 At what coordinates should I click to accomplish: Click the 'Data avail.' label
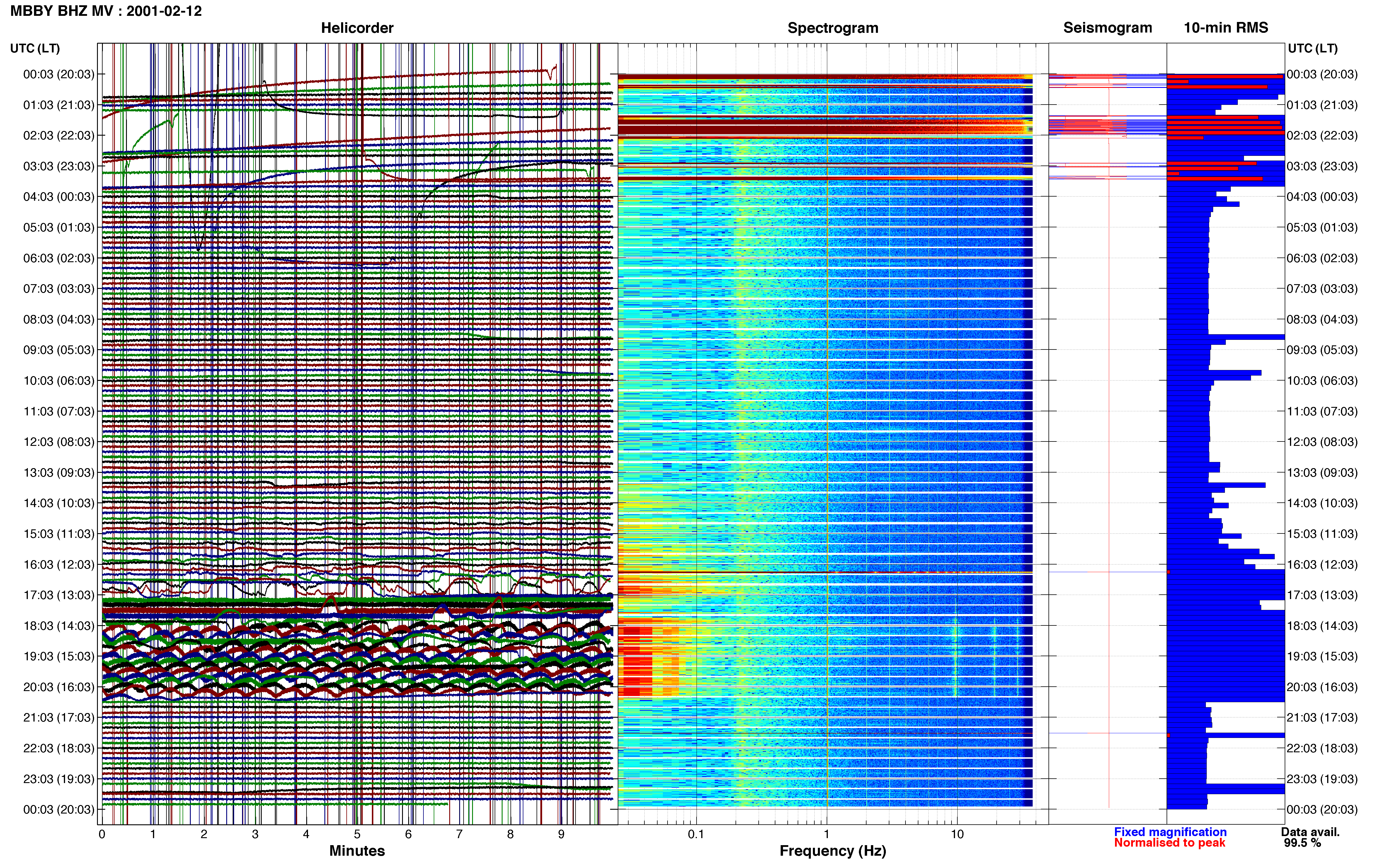click(x=1310, y=832)
